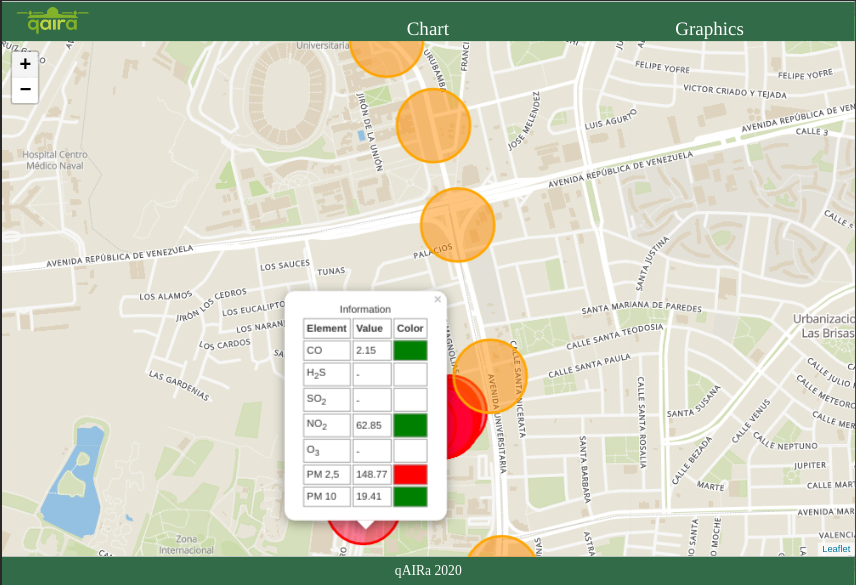The width and height of the screenshot is (856, 585).
Task: Click orange marker partly hidden under header
Action: click(x=386, y=58)
